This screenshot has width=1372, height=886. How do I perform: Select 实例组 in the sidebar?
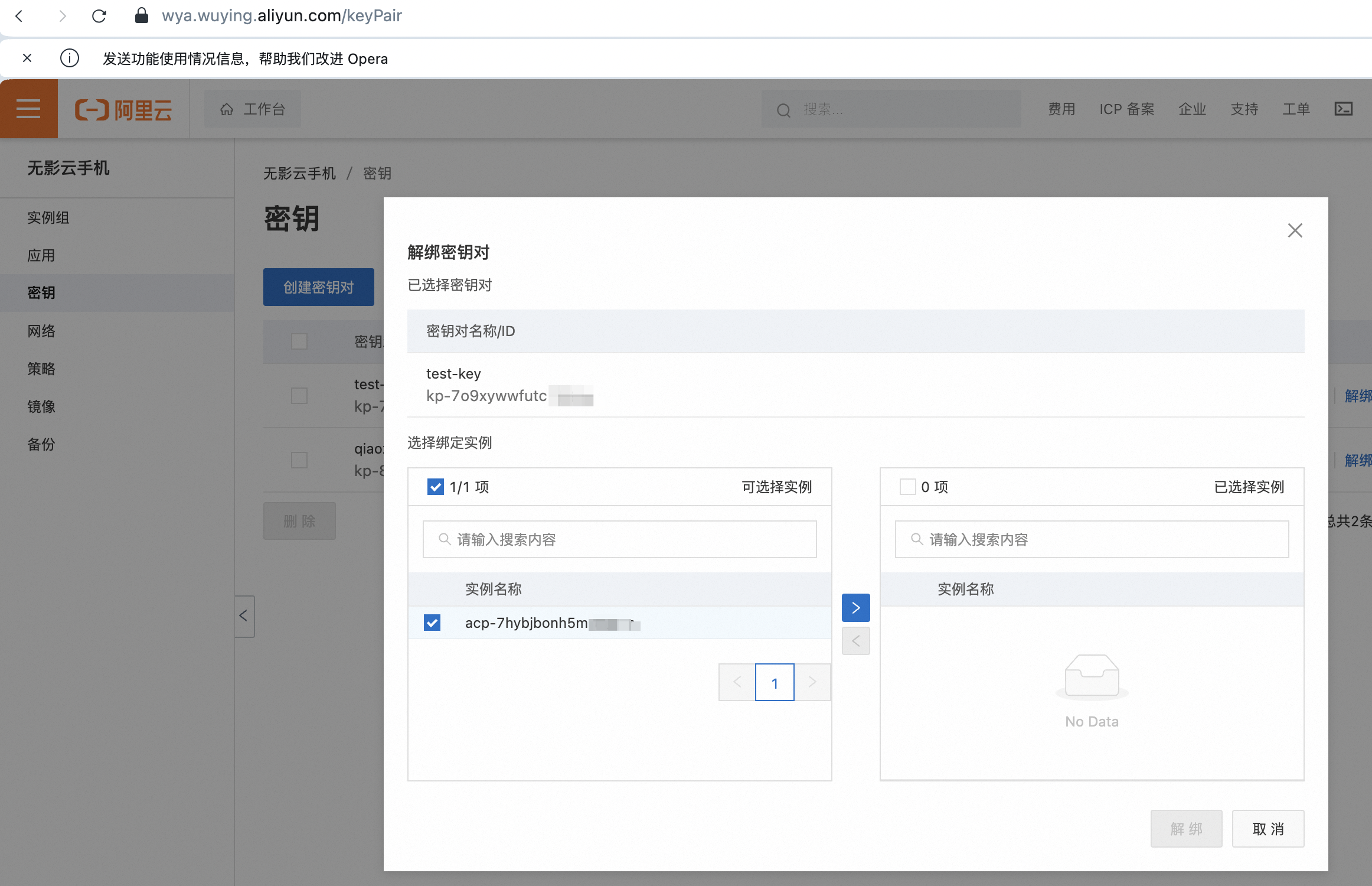(117, 217)
